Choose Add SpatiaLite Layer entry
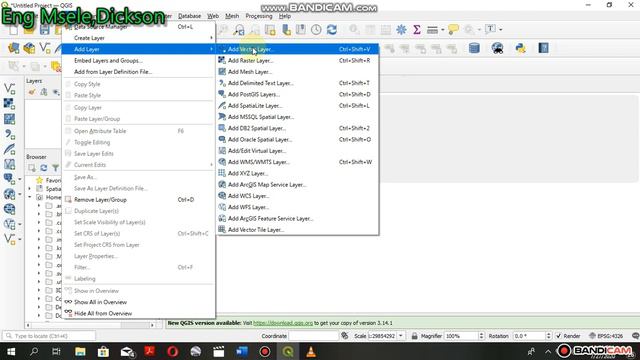The width and height of the screenshot is (640, 360). point(298,106)
